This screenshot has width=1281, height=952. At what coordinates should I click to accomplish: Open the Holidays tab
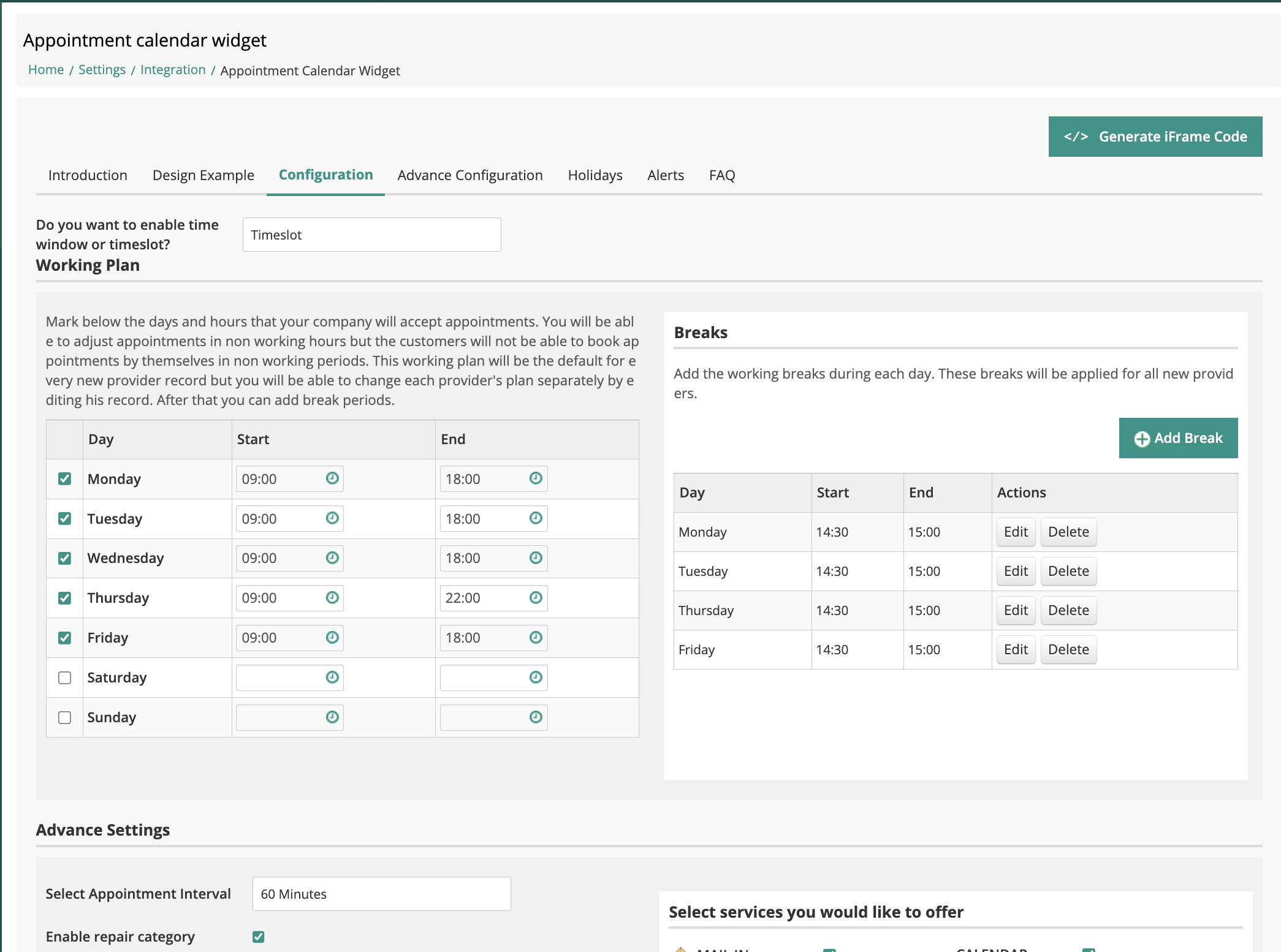pyautogui.click(x=595, y=175)
